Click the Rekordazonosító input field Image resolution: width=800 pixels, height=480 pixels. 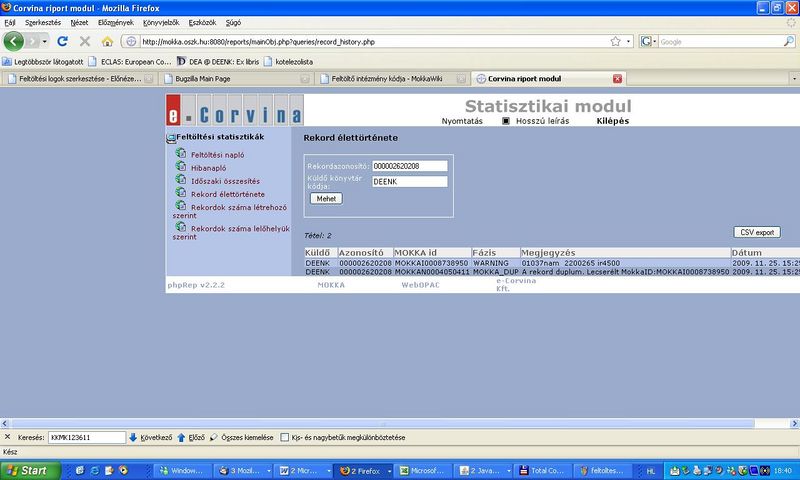coord(408,165)
